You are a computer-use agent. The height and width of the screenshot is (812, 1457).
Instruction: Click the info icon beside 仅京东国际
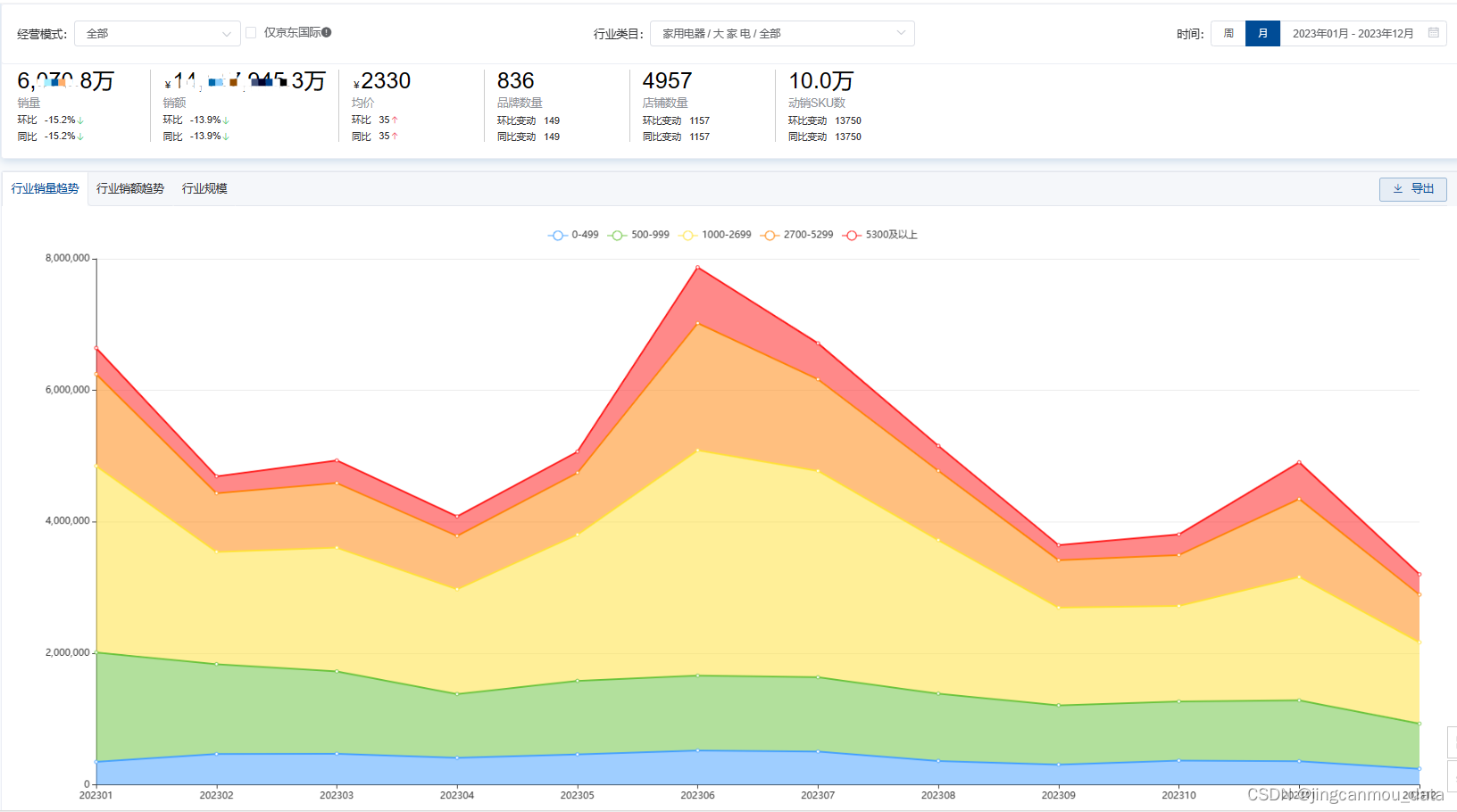point(327,32)
